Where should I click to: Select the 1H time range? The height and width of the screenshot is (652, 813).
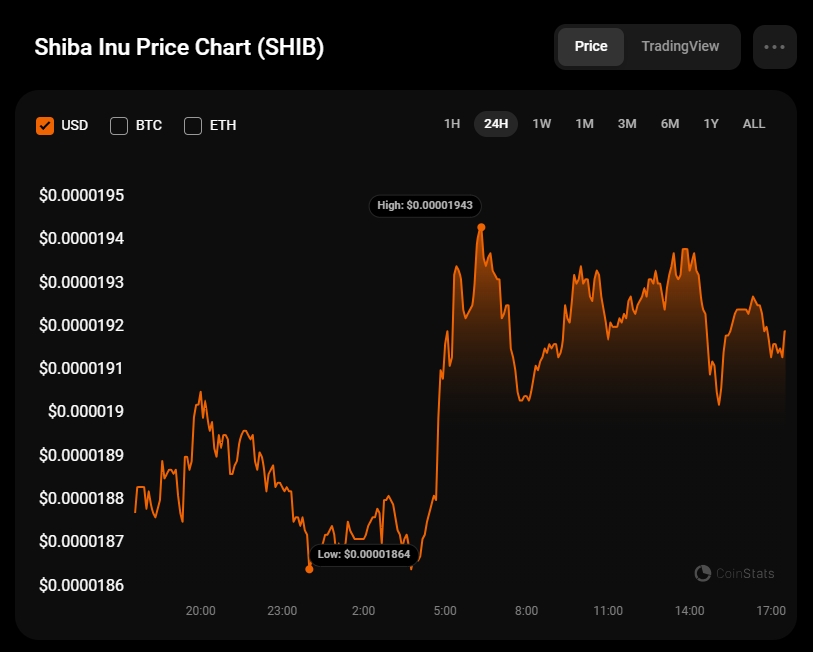coord(452,124)
